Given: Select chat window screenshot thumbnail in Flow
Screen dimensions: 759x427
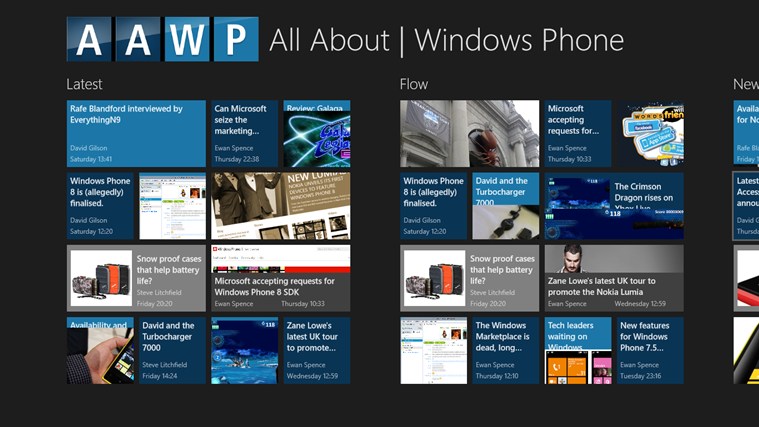Looking at the screenshot, I should coord(433,351).
